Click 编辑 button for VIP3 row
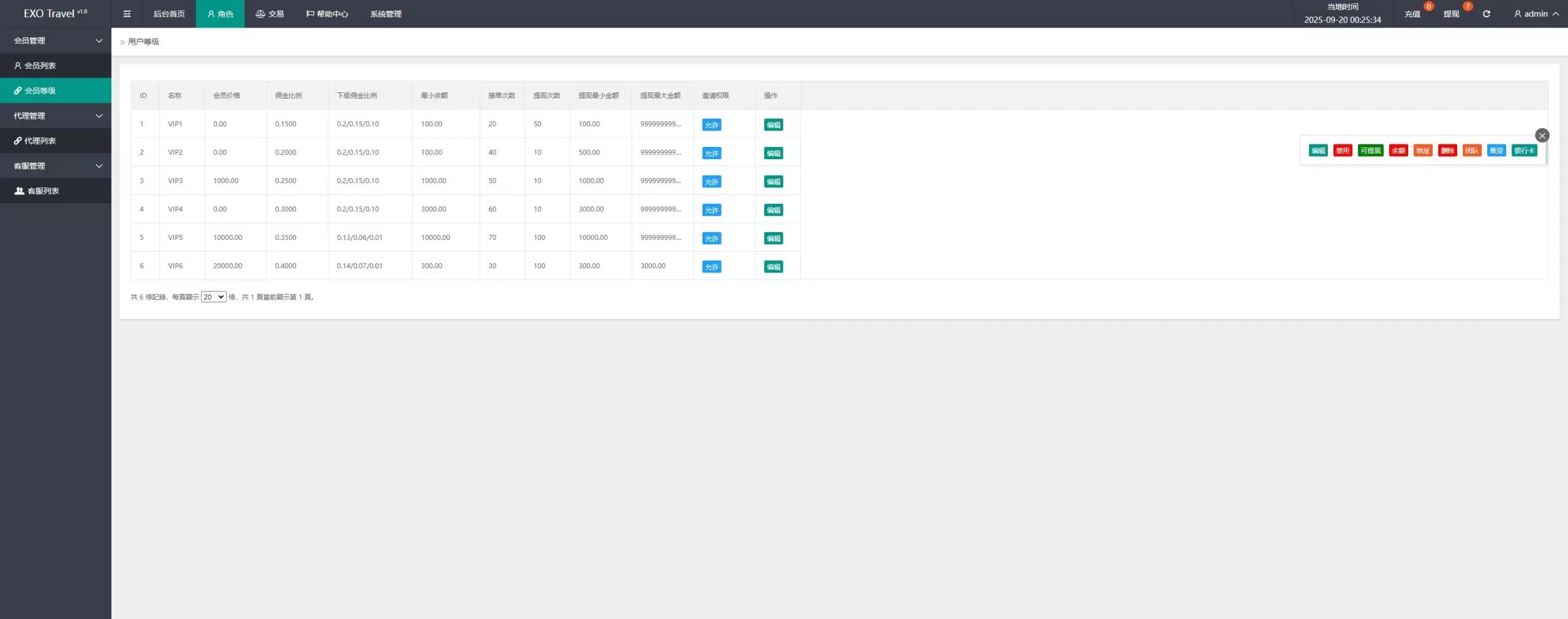 pos(774,182)
